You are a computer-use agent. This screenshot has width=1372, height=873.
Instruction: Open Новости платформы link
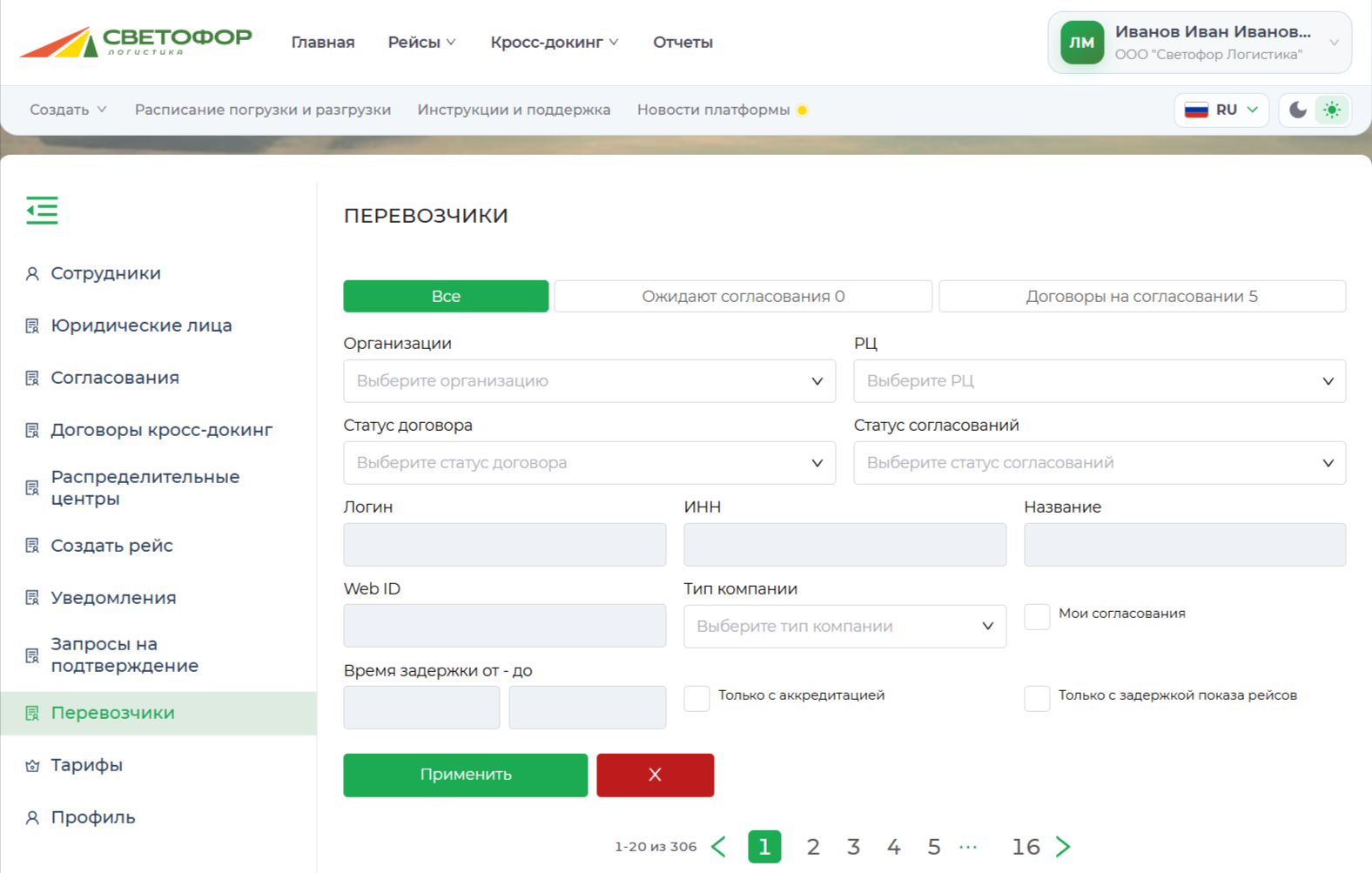pos(714,110)
